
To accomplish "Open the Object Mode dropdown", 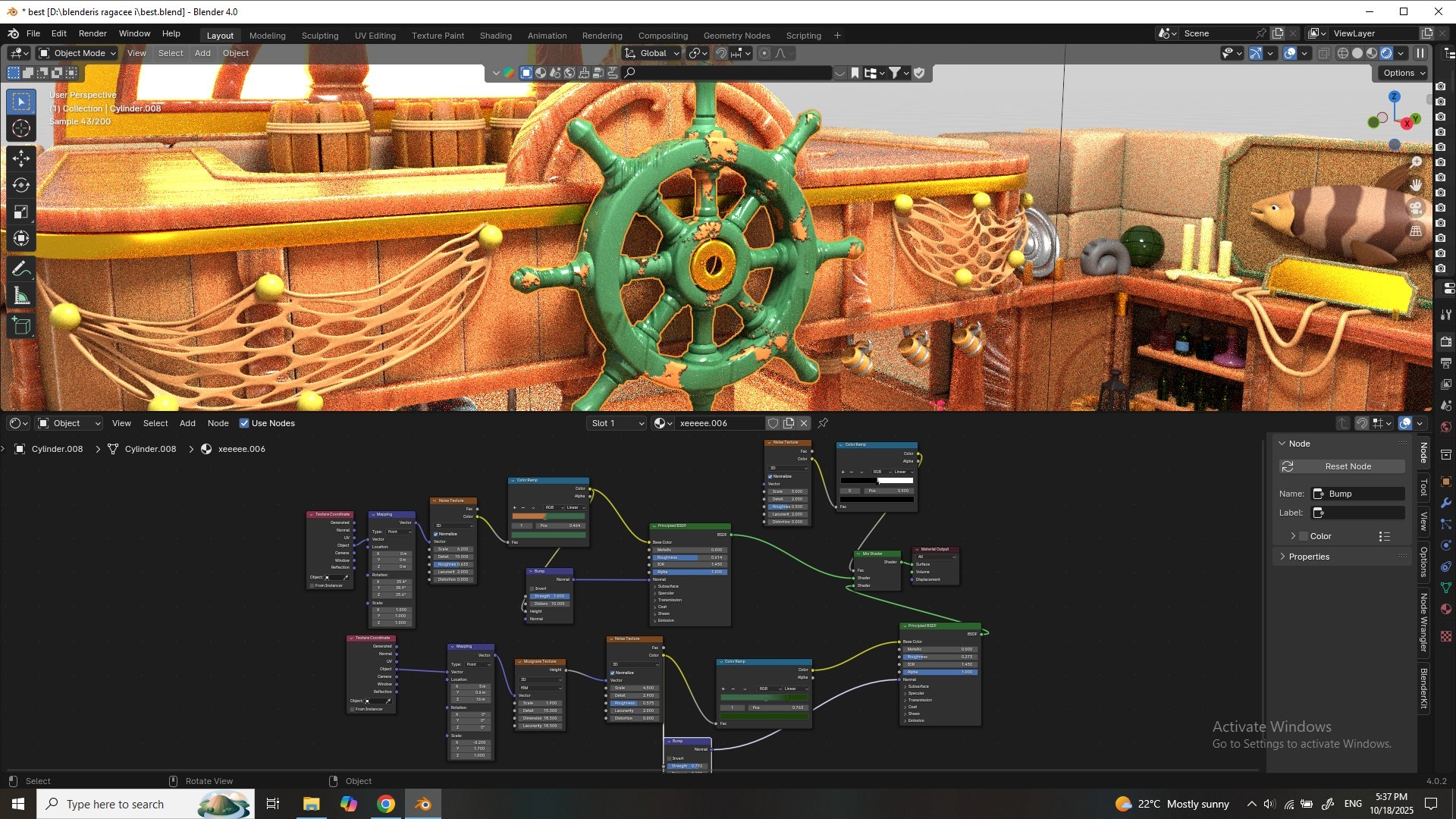I will (77, 53).
